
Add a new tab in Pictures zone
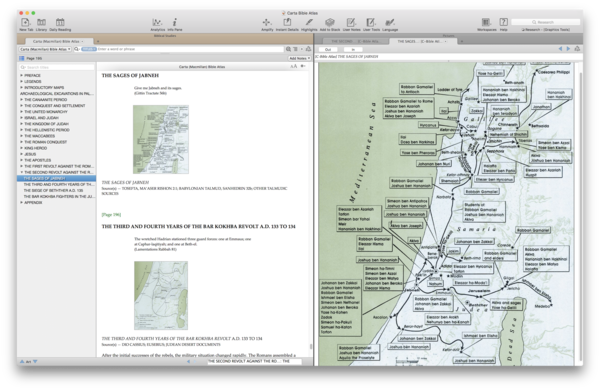coord(461,41)
